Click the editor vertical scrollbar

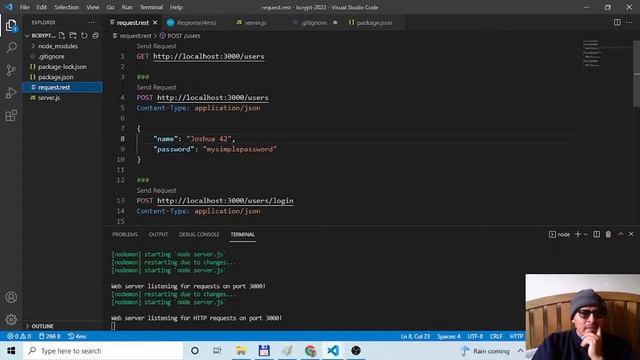click(636, 73)
